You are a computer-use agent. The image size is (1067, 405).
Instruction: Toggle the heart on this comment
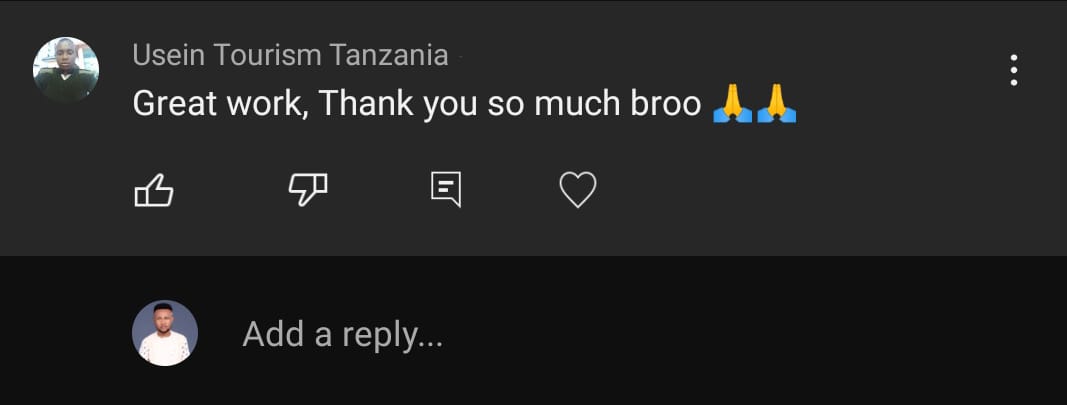click(x=578, y=190)
